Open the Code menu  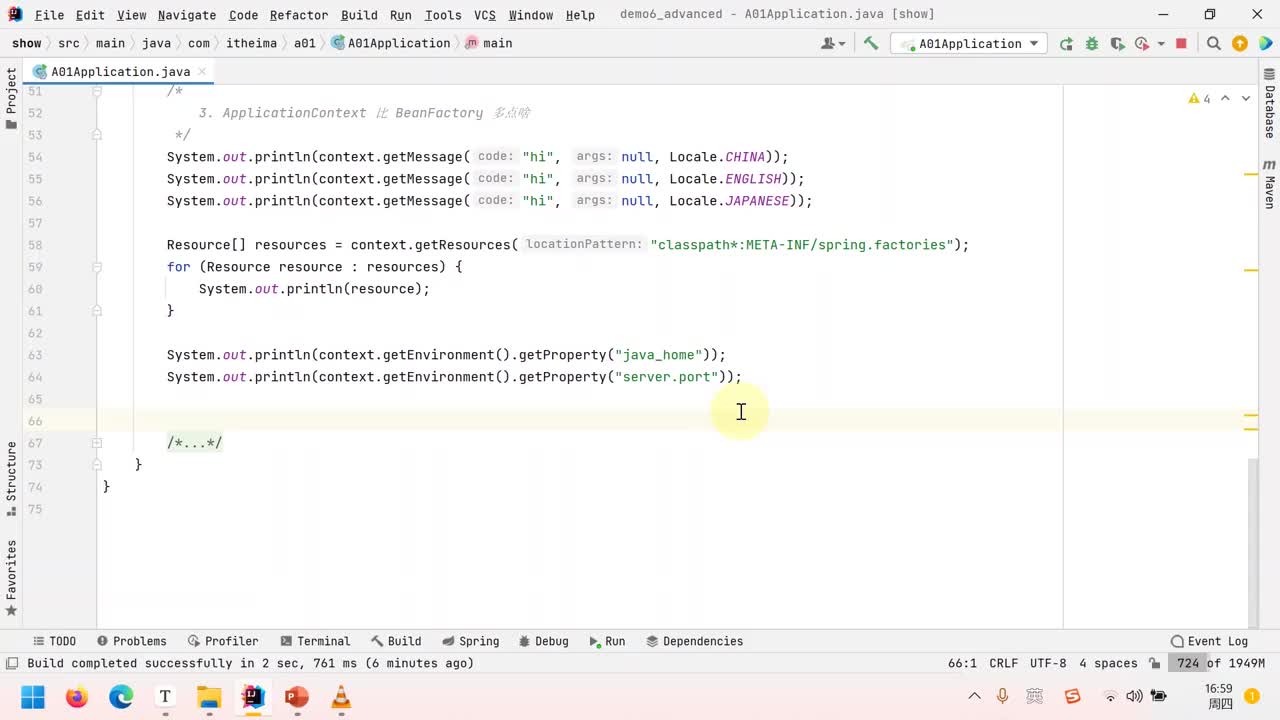click(243, 15)
